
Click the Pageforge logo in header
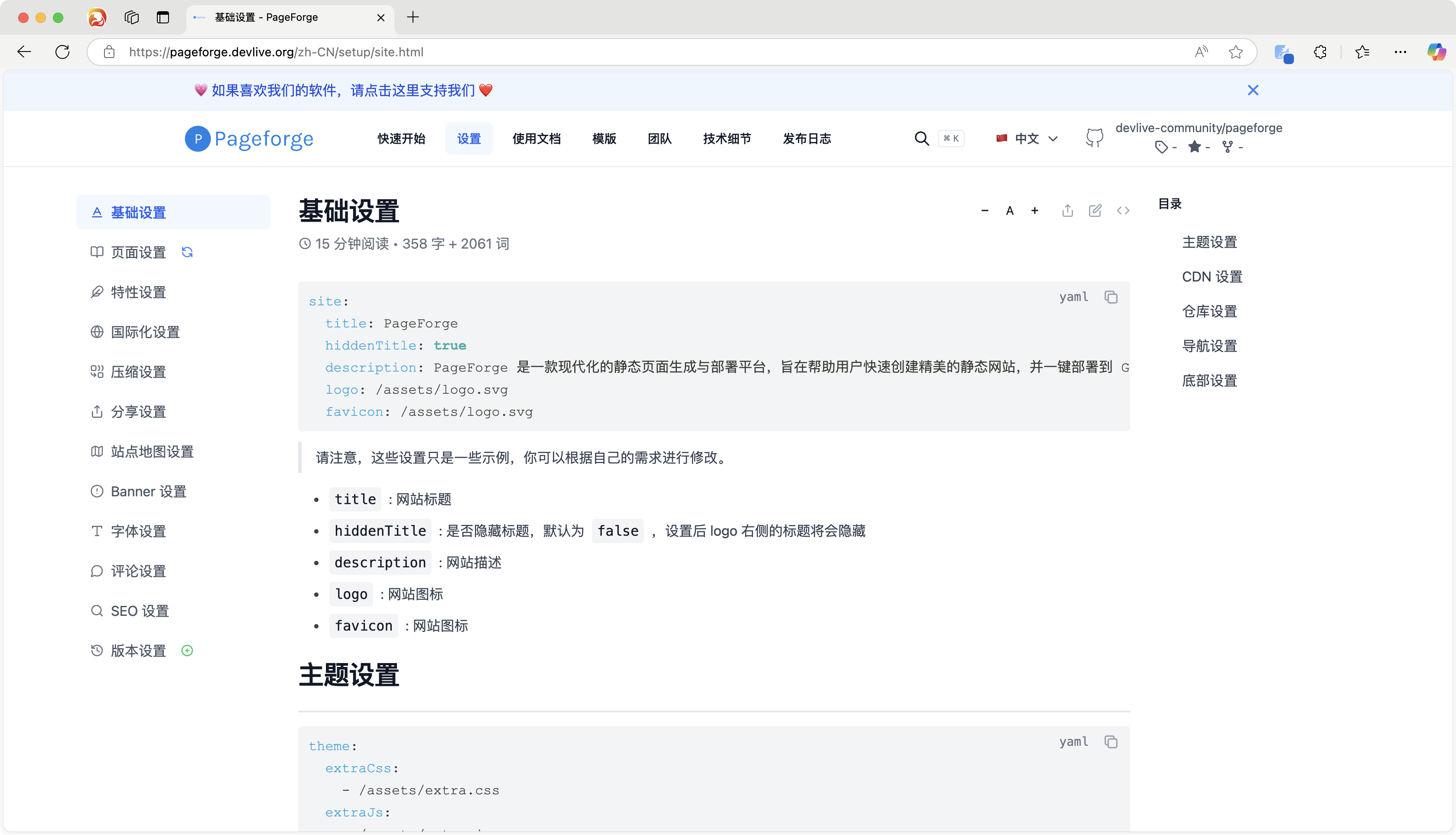pos(249,139)
